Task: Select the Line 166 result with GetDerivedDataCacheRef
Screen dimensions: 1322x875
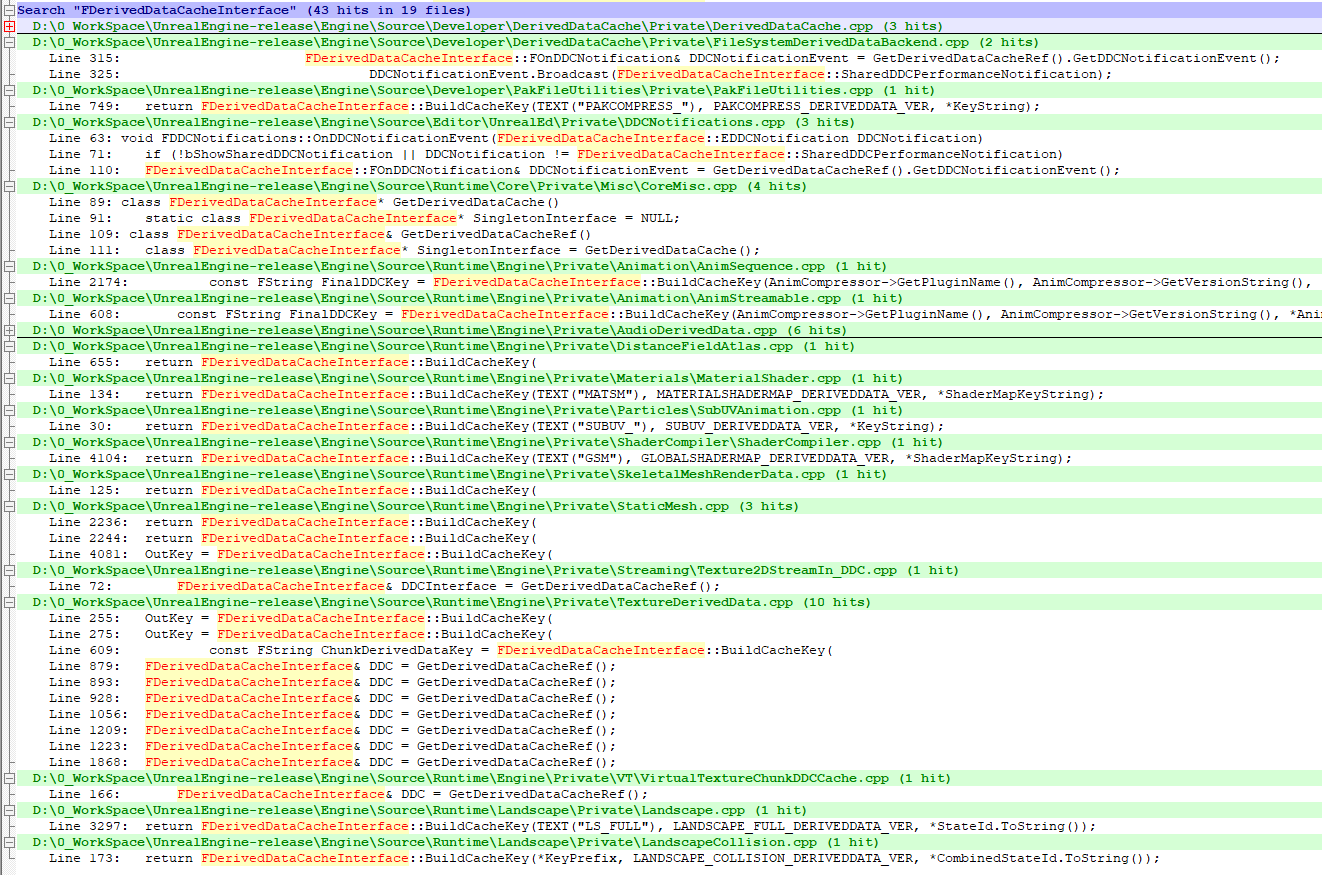Action: click(x=400, y=793)
